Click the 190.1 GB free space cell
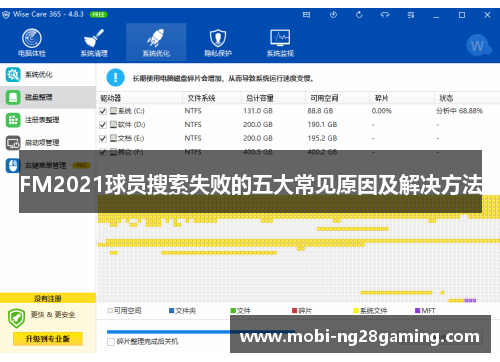The width and height of the screenshot is (500, 362). point(322,125)
